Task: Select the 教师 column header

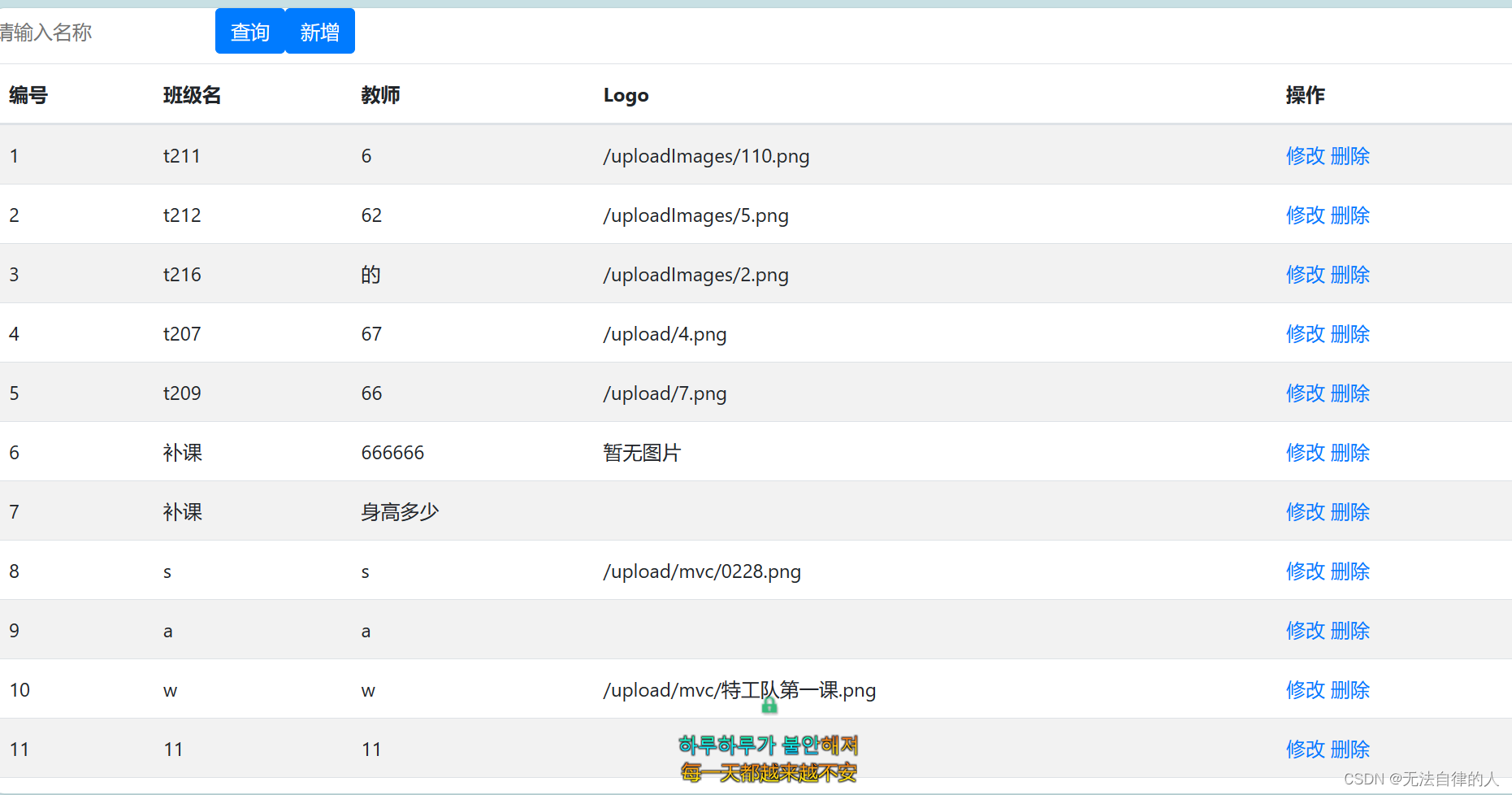Action: click(x=380, y=95)
